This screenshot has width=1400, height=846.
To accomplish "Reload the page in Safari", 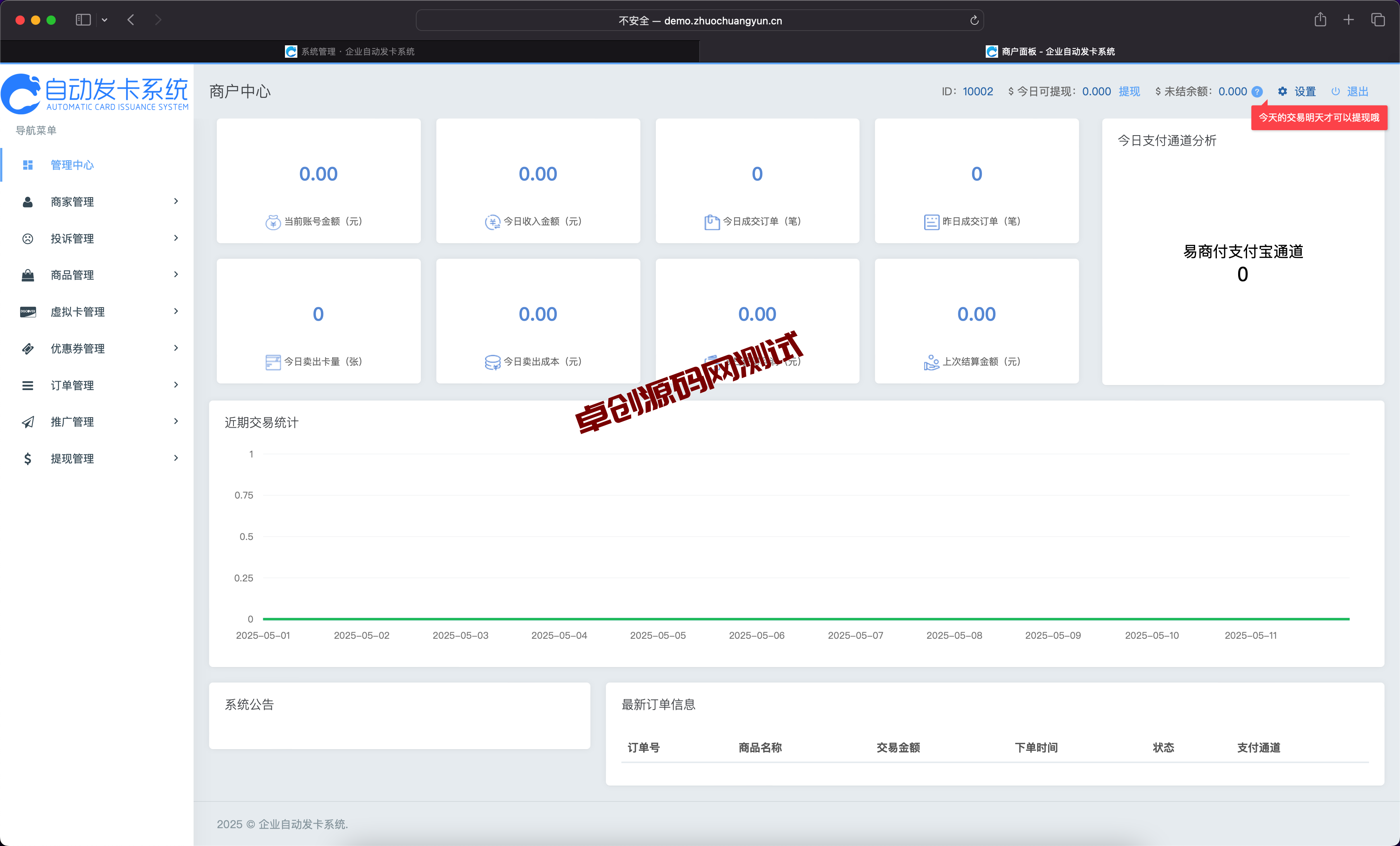I will [x=974, y=21].
